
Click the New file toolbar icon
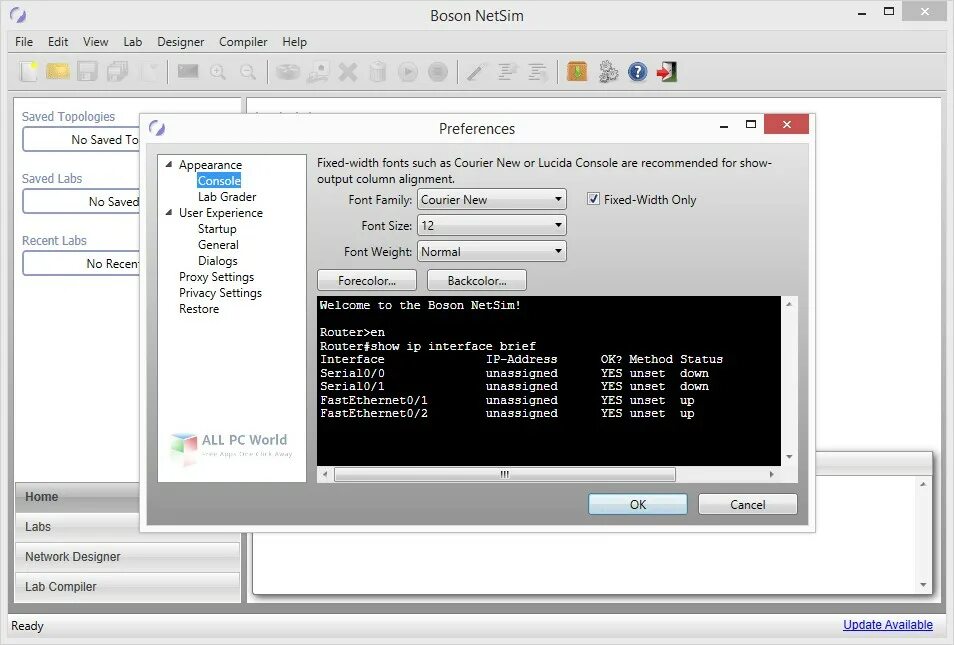[x=28, y=72]
